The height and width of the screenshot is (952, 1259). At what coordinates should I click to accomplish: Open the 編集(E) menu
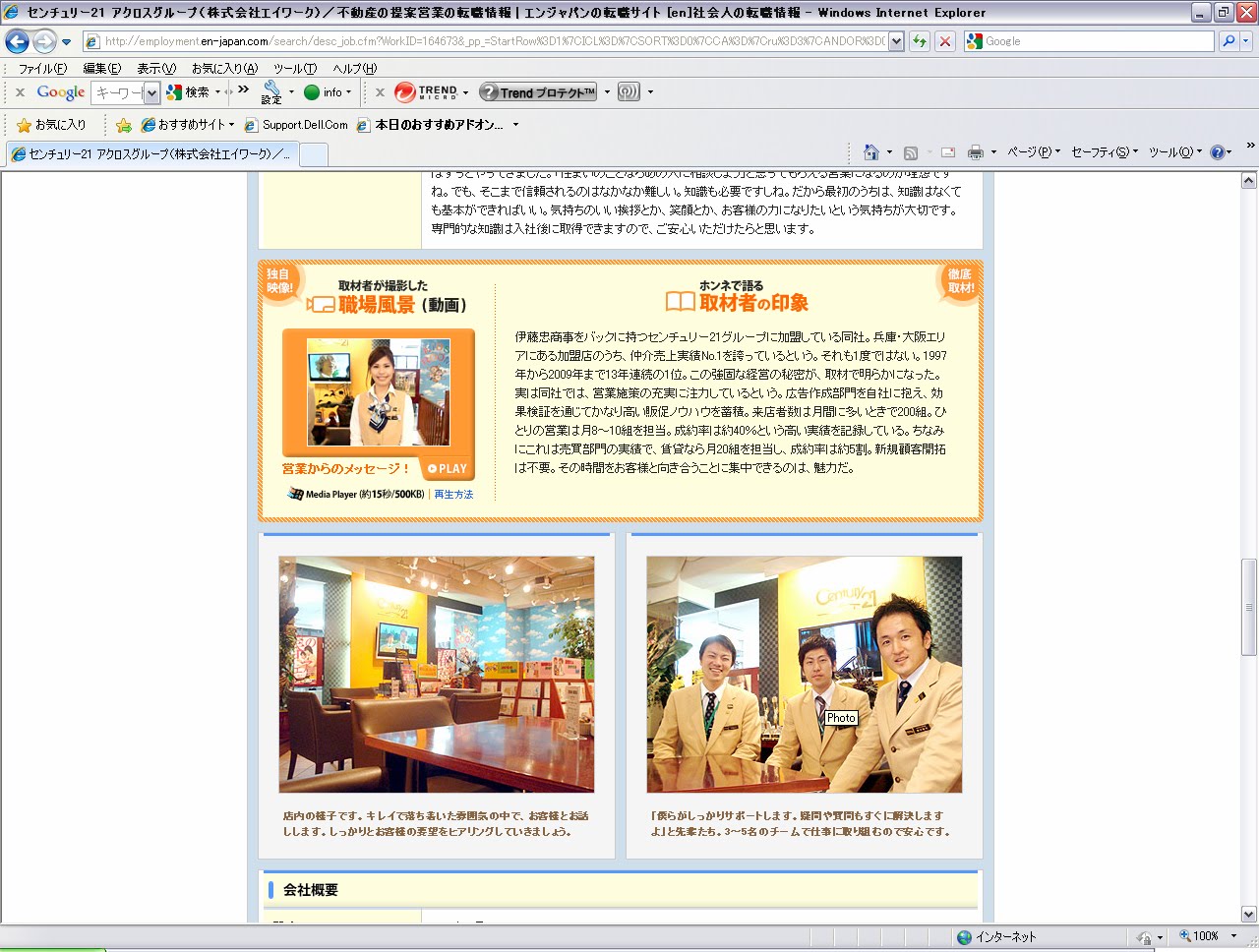point(101,68)
